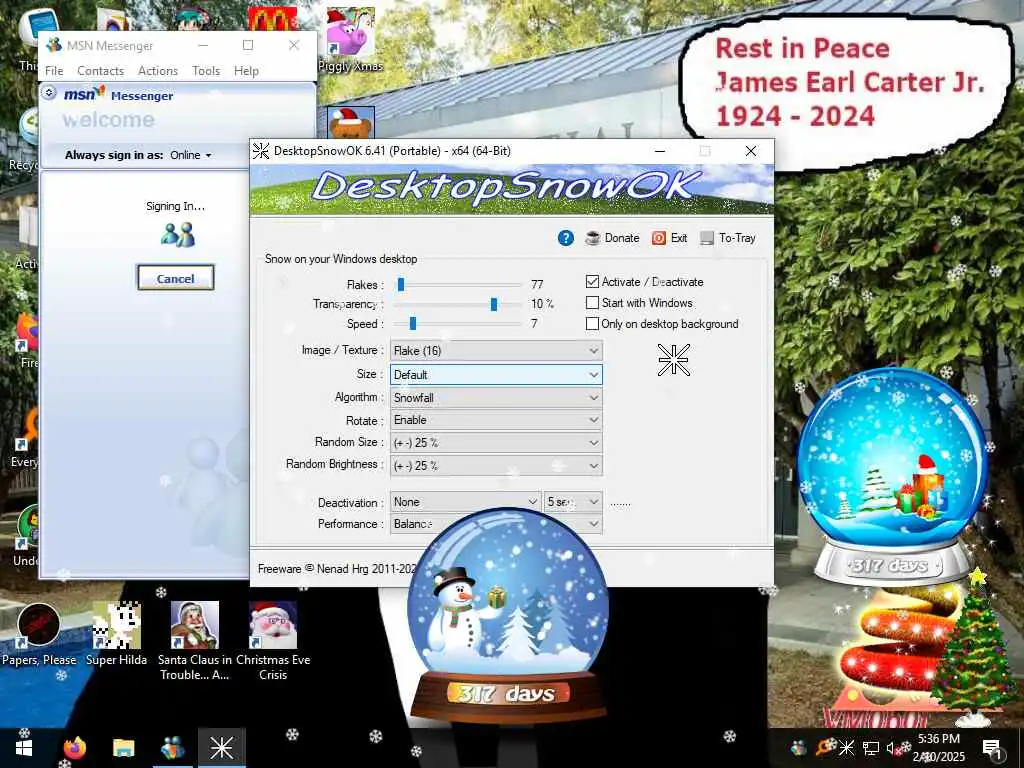Open Christmas Eve Crisis desktop shortcut
Image resolution: width=1024 pixels, height=768 pixels.
[x=273, y=641]
